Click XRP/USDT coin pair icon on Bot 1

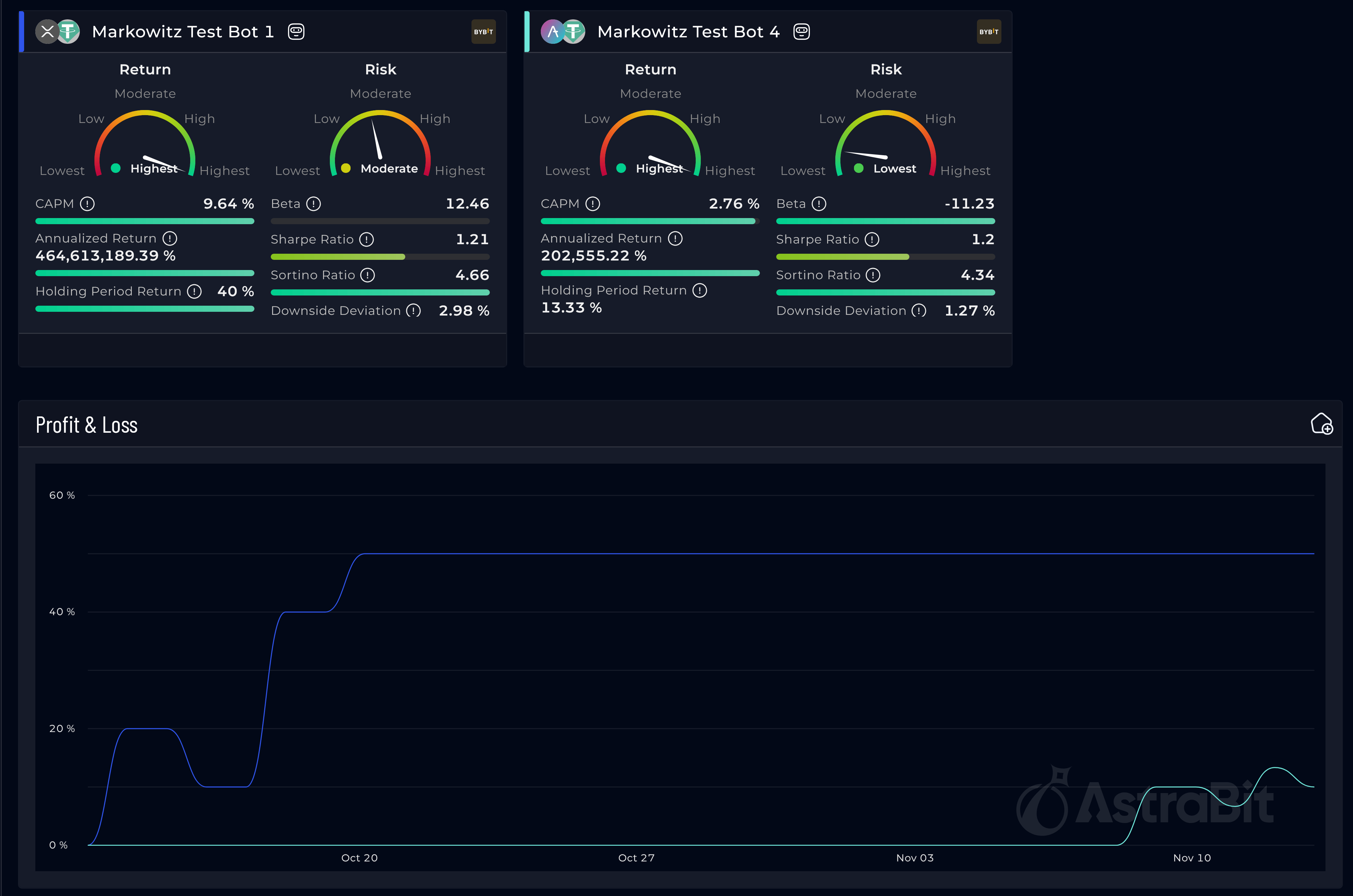pyautogui.click(x=58, y=32)
